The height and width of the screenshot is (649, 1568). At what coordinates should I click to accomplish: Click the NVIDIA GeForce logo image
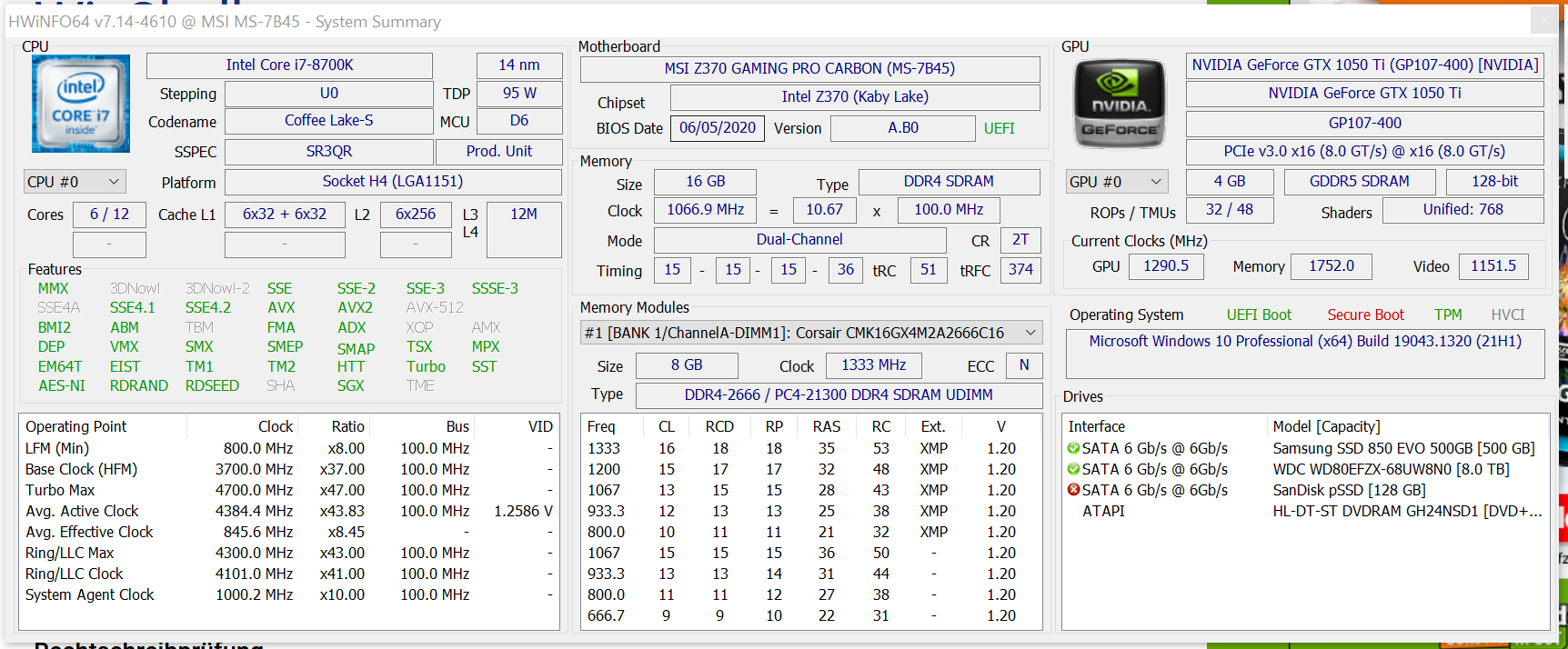click(1120, 105)
